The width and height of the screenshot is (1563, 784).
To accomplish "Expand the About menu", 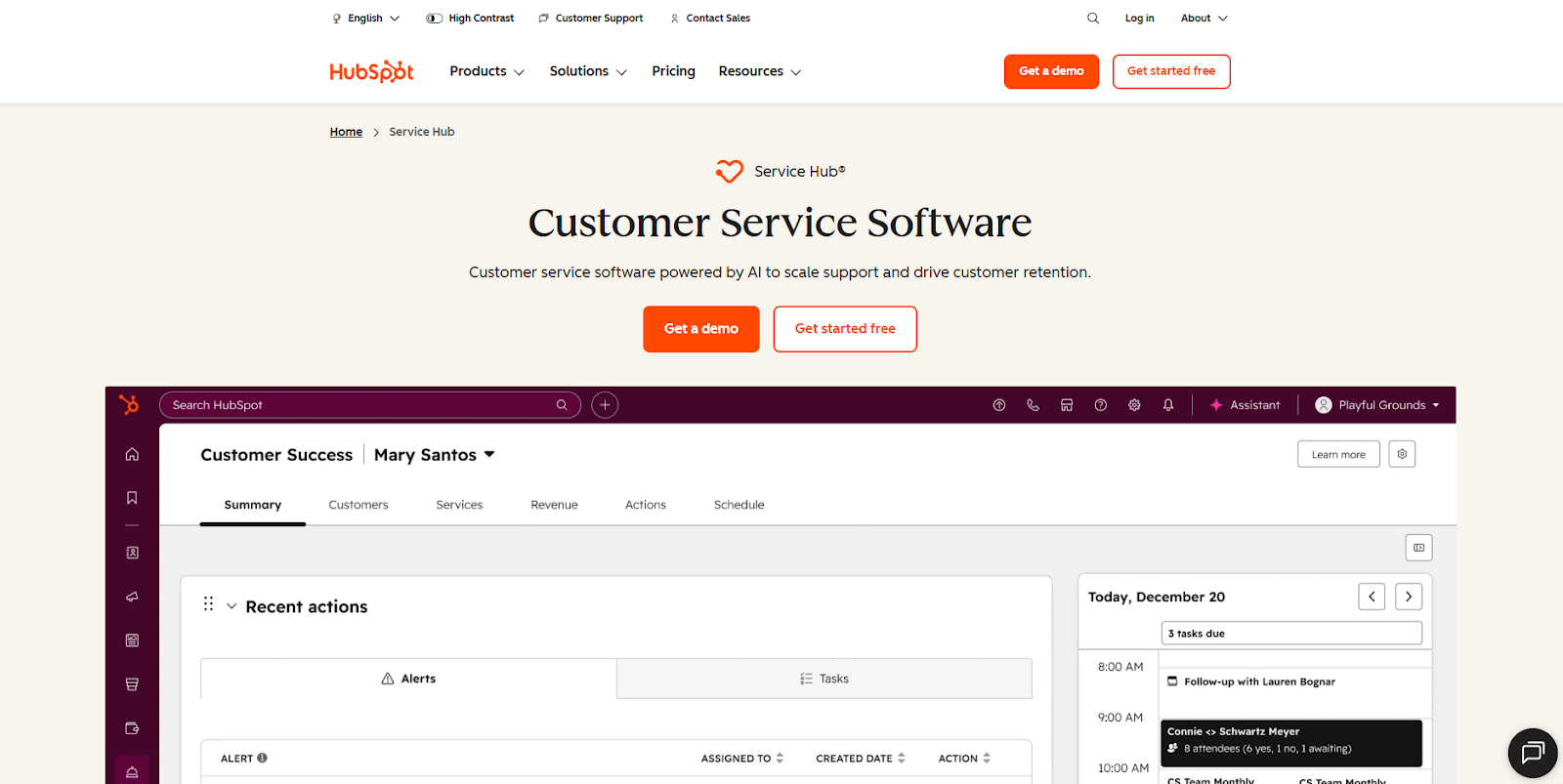I will [1204, 18].
